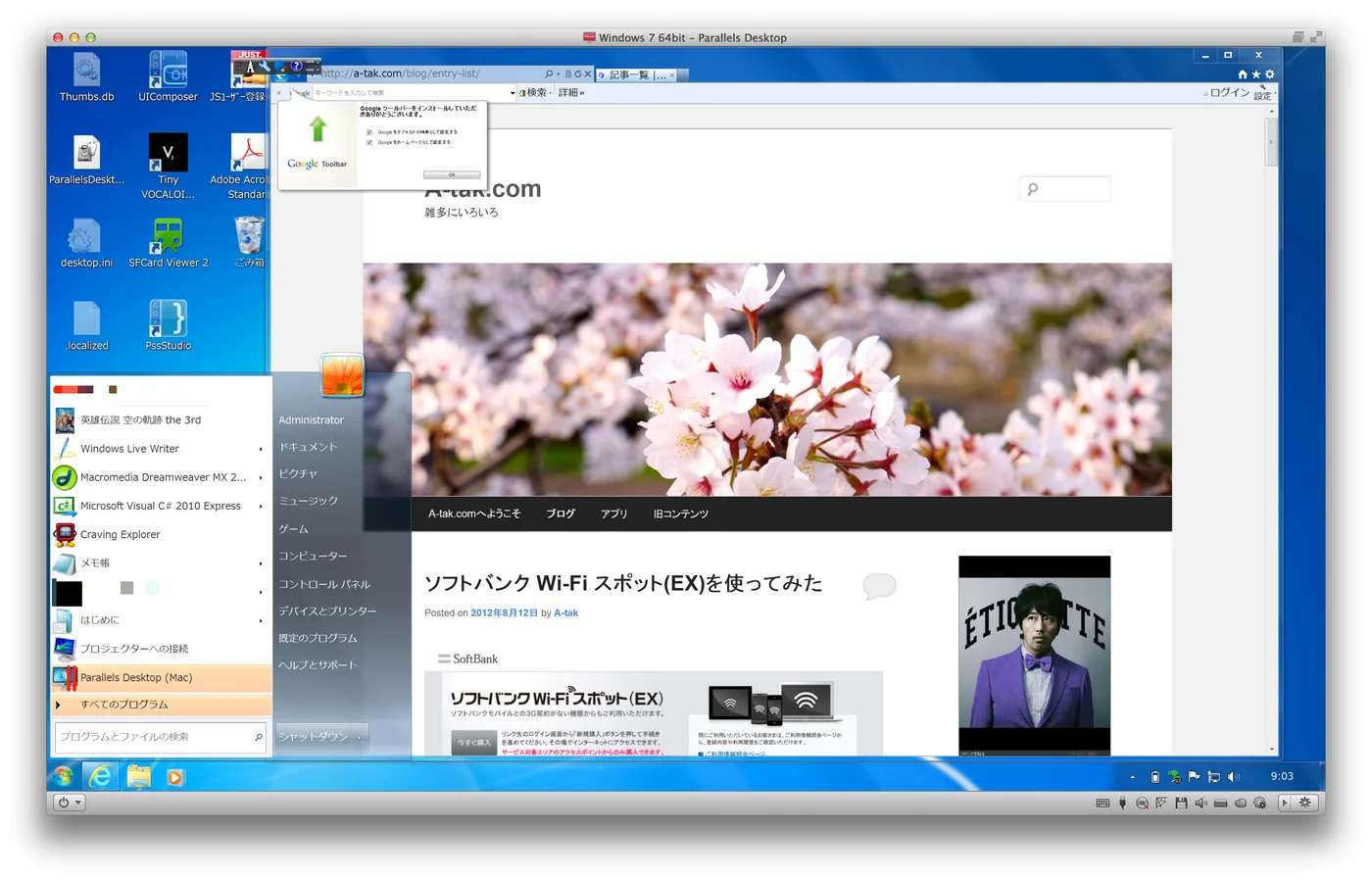
Task: Click the floppy disk icon in Parallels status bar
Action: (x=1181, y=803)
